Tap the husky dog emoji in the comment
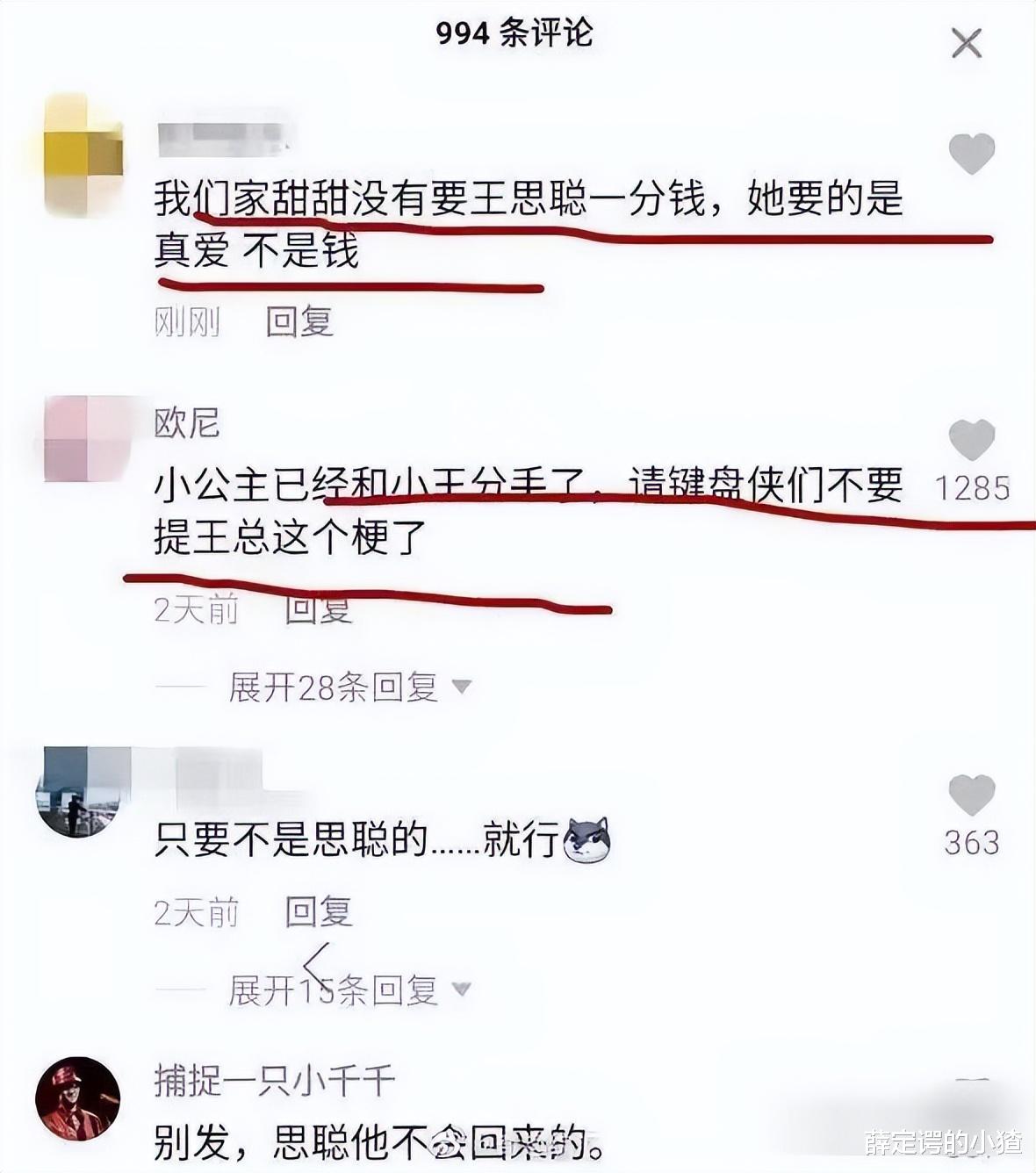Screen dimensions: 1036x1173 click(586, 839)
